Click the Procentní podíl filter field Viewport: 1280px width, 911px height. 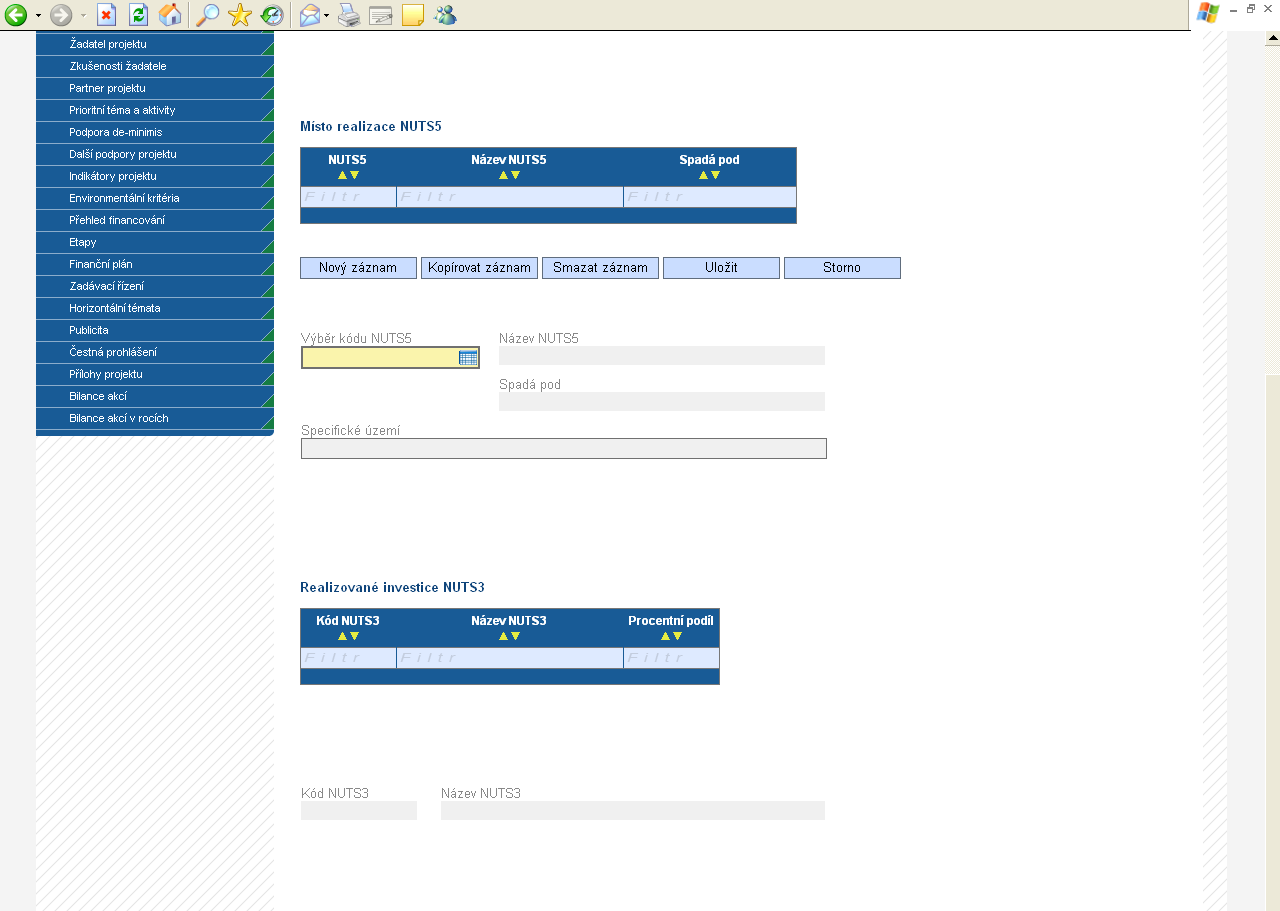point(671,658)
